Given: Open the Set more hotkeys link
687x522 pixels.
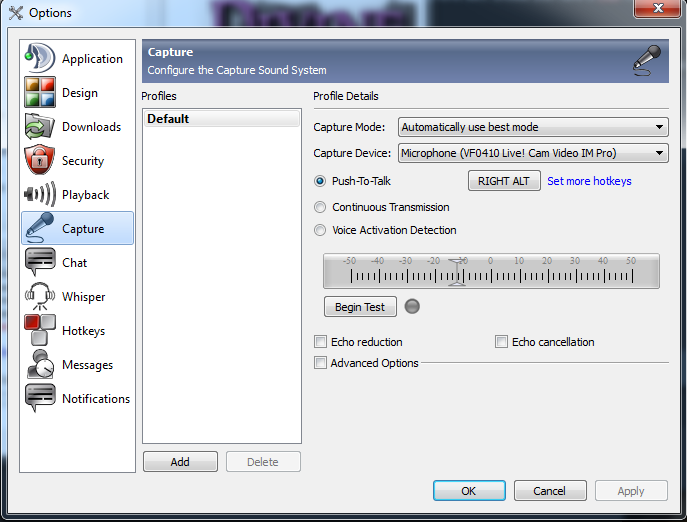Looking at the screenshot, I should click(x=589, y=181).
